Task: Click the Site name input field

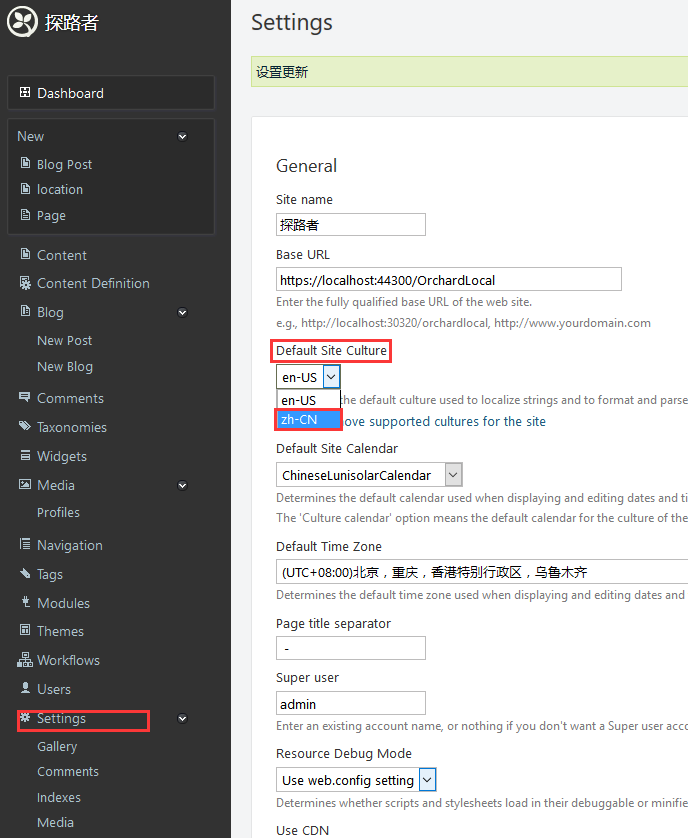Action: pyautogui.click(x=351, y=224)
